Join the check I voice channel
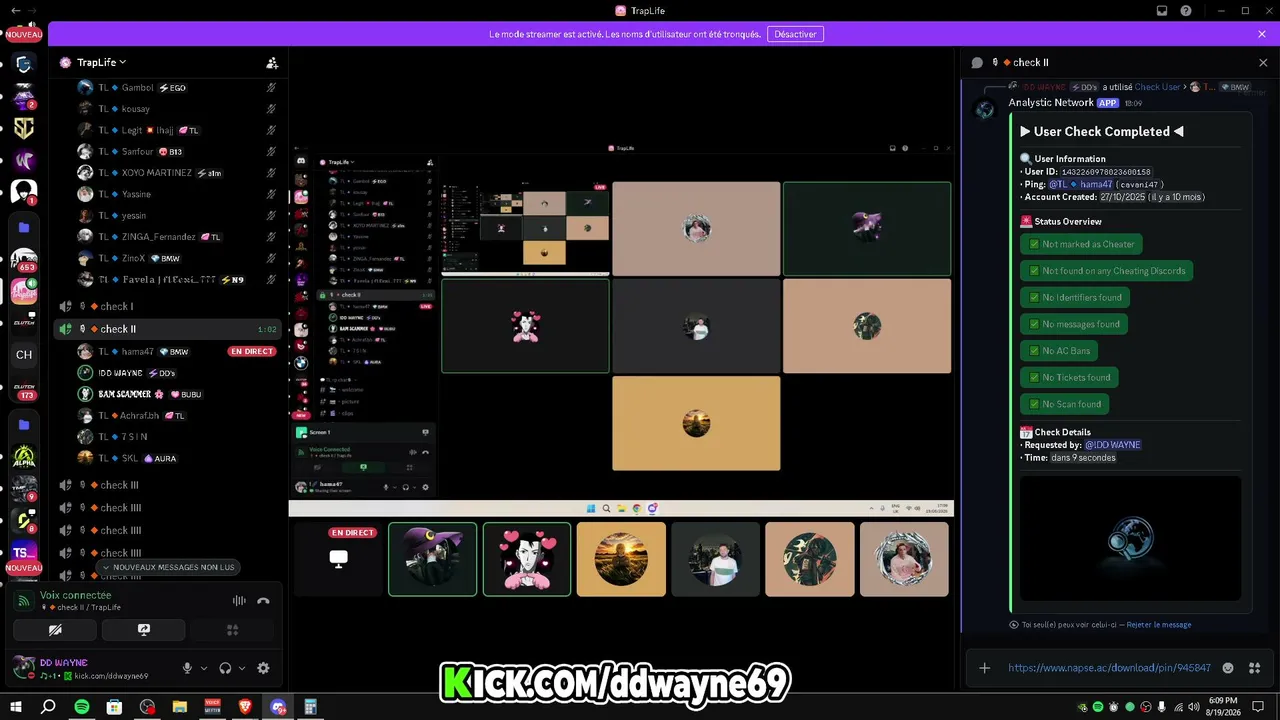Screen dimensions: 1280x720 (x=168, y=306)
